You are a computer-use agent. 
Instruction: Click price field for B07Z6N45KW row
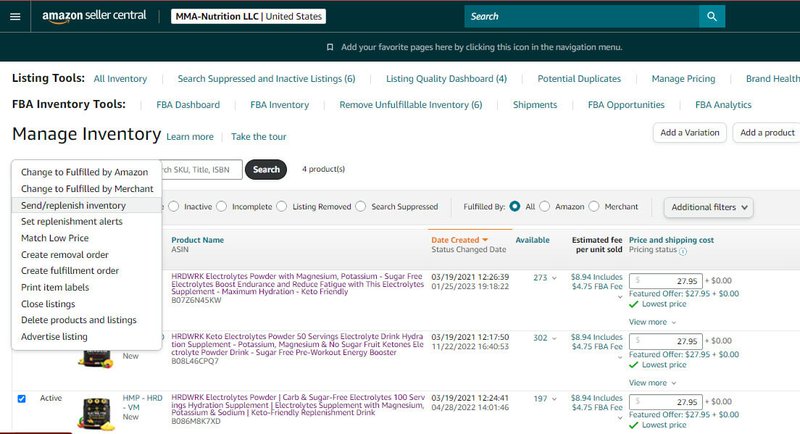pyautogui.click(x=665, y=281)
